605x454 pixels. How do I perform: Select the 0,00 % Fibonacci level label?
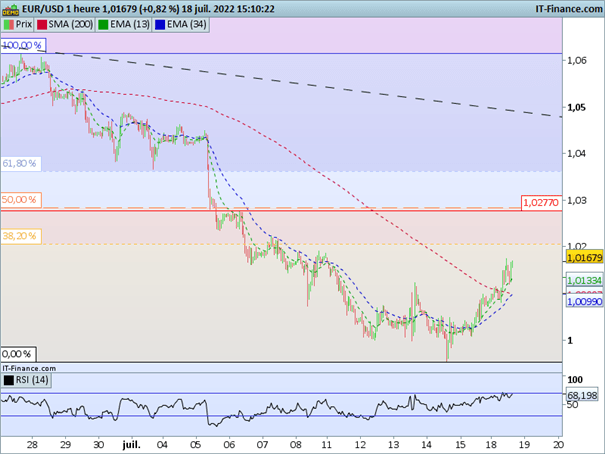[19, 354]
